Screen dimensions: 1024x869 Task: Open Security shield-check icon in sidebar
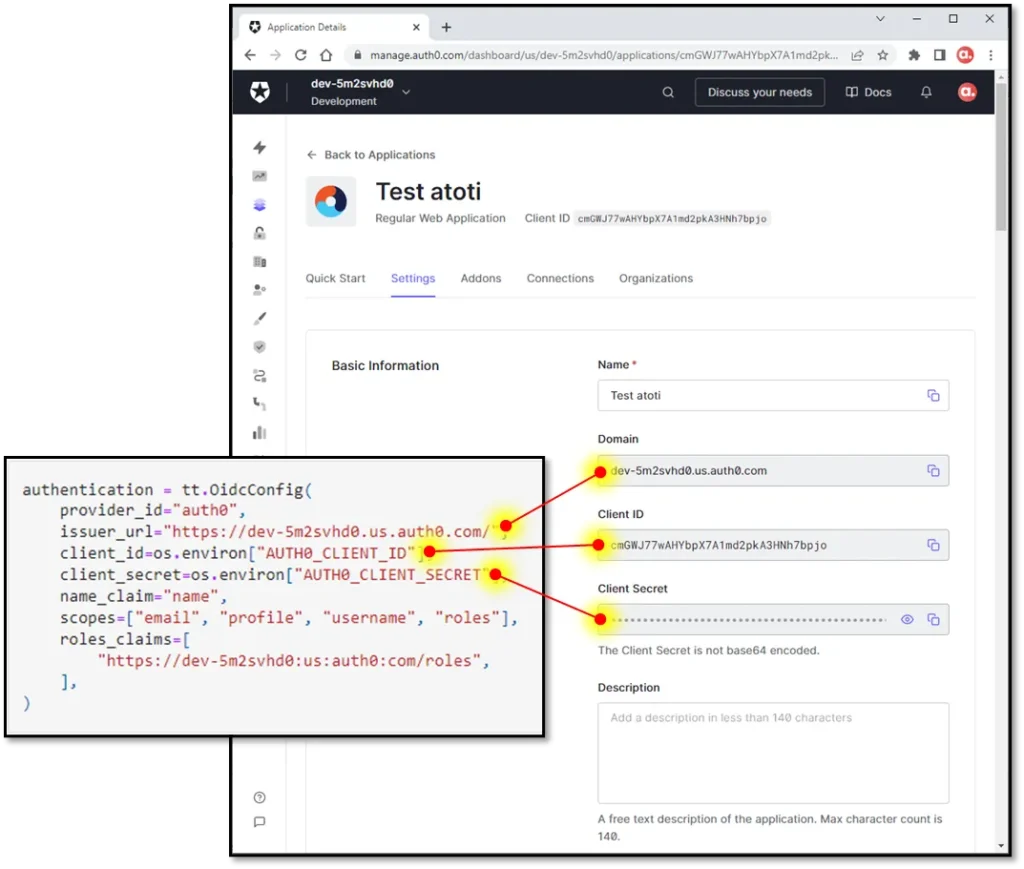pyautogui.click(x=260, y=347)
